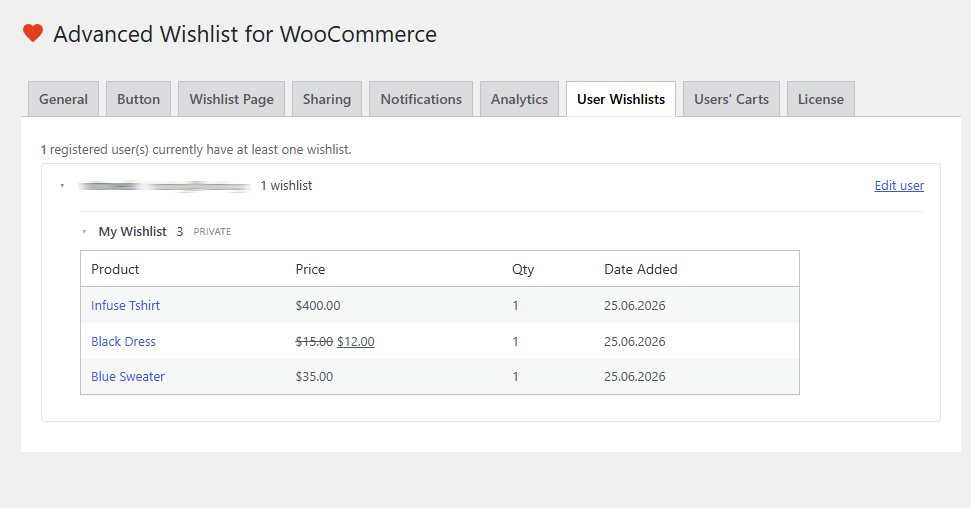Viewport: 971px width, 508px height.
Task: Switch to the Button tab
Action: pyautogui.click(x=138, y=99)
